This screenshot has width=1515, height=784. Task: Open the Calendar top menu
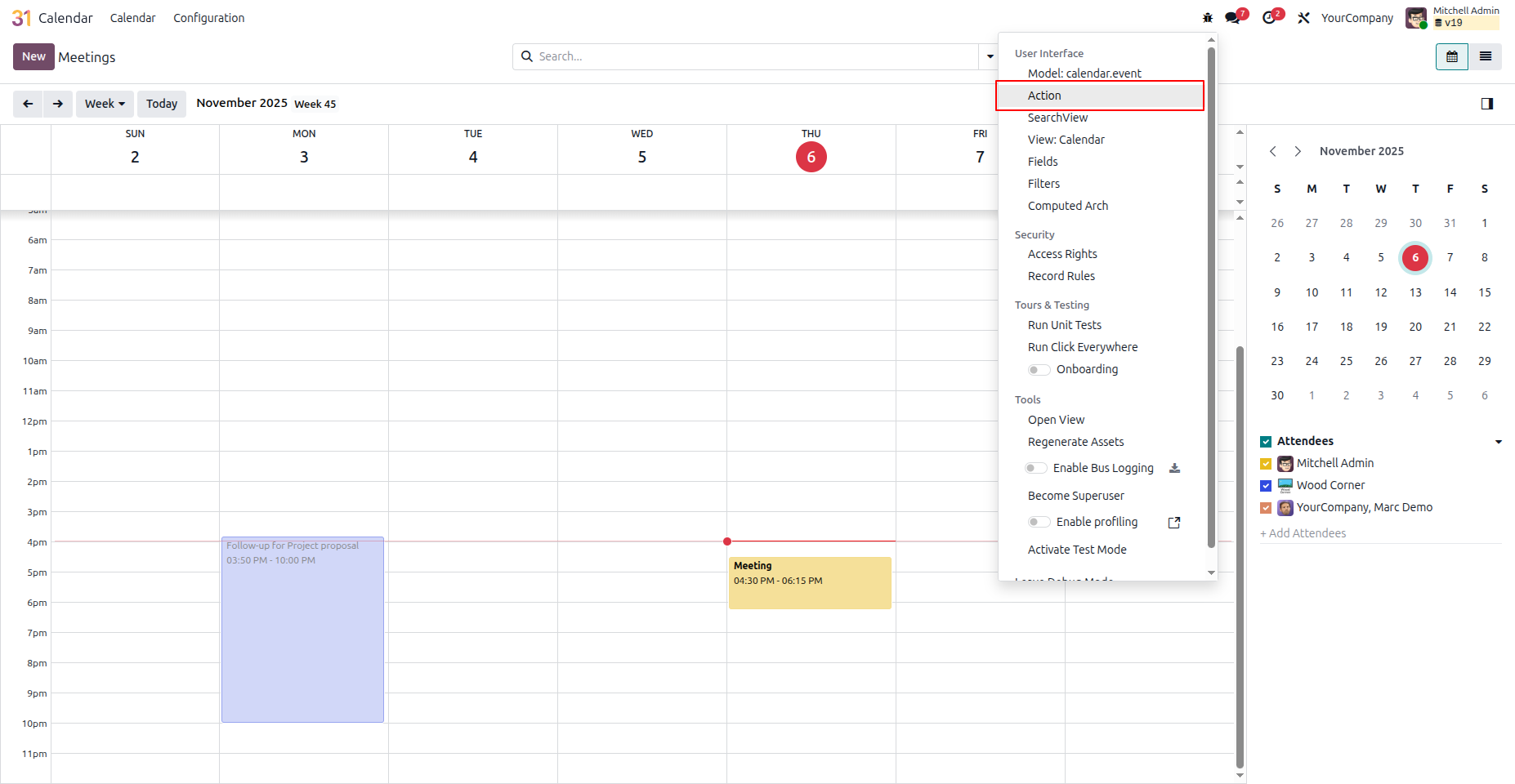point(132,18)
